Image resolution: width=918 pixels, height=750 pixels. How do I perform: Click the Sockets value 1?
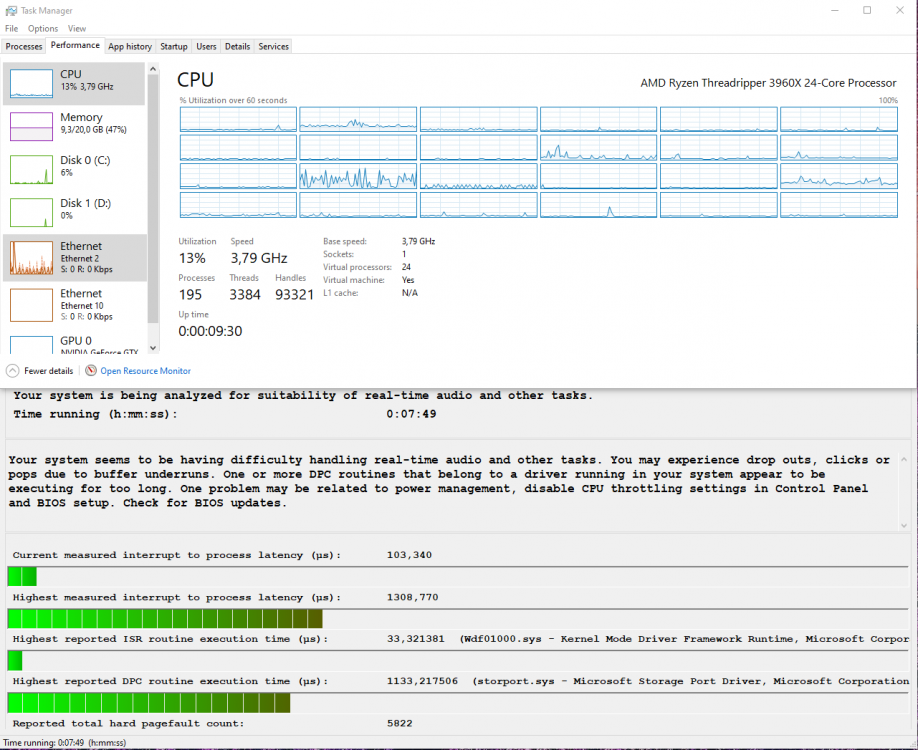(x=404, y=254)
